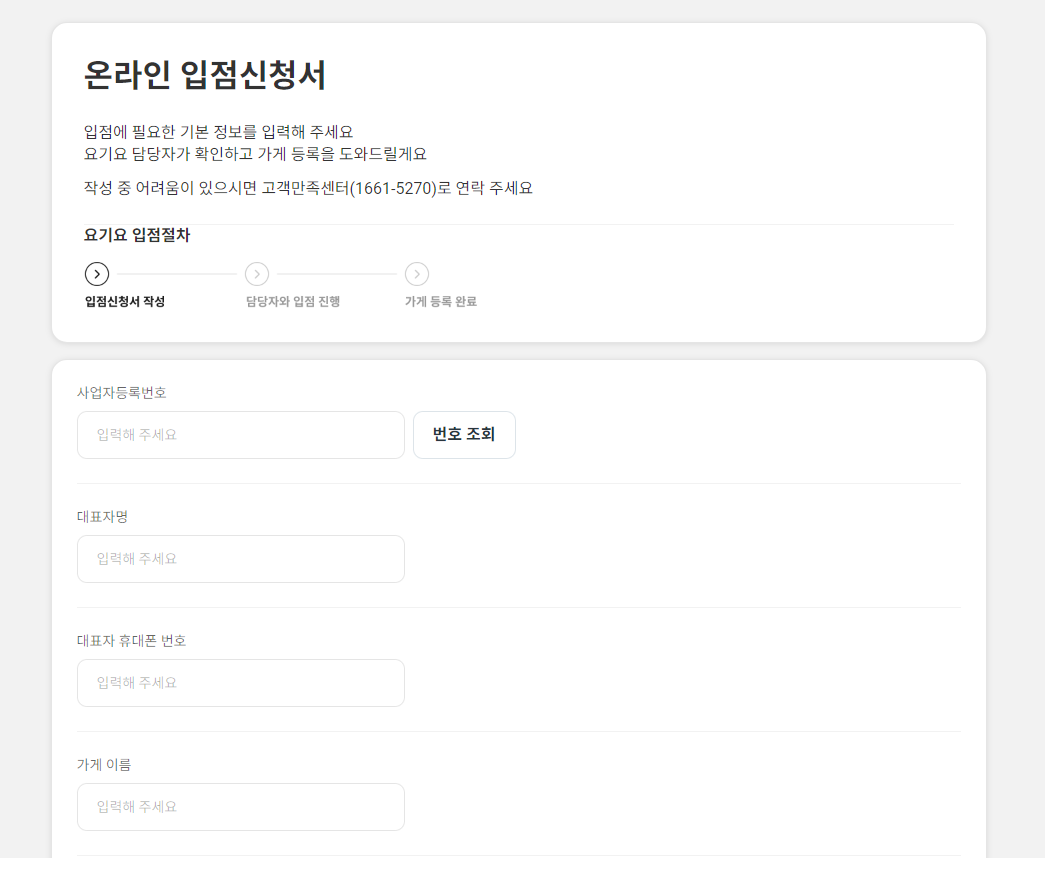The image size is (1045, 884).
Task: Click the 사업자등록번호 input field
Action: [x=240, y=434]
